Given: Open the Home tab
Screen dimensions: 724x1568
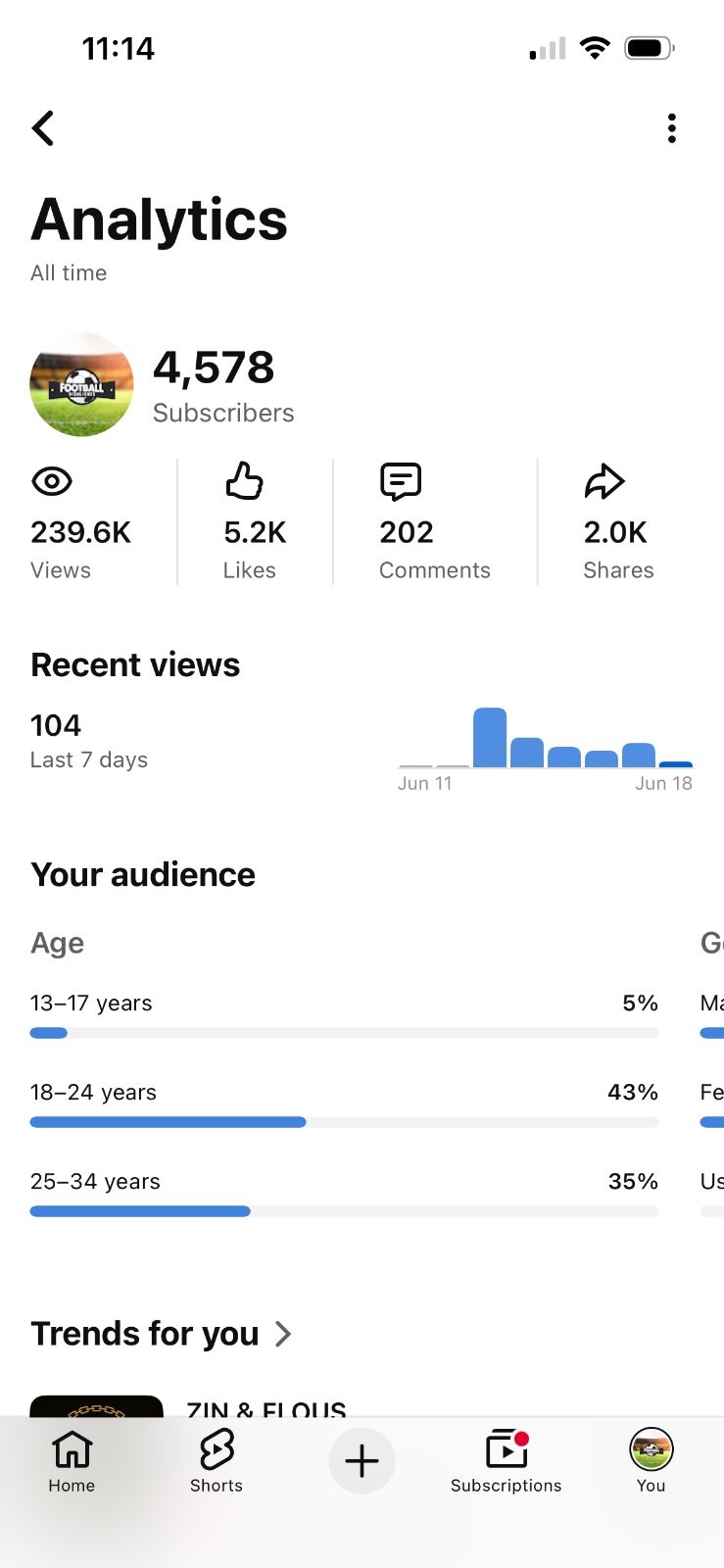Looking at the screenshot, I should (x=72, y=1461).
